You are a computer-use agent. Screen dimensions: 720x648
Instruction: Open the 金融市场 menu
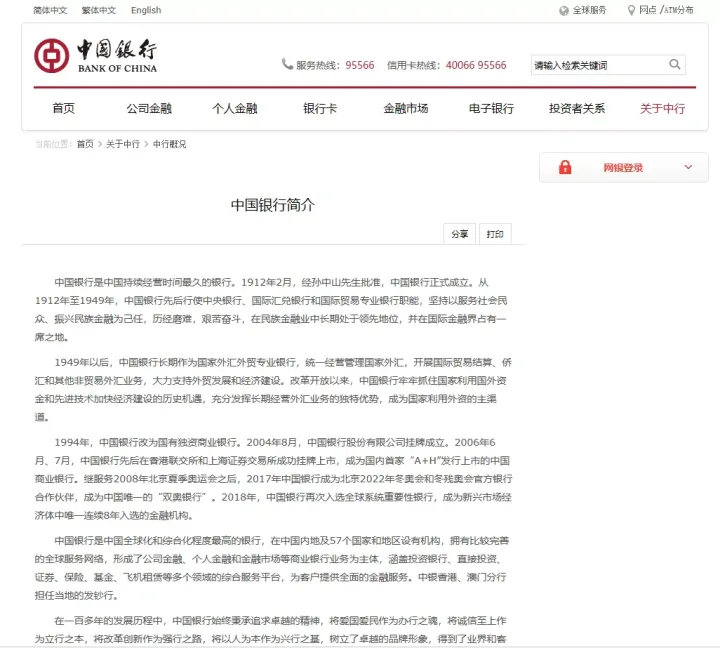coord(406,108)
